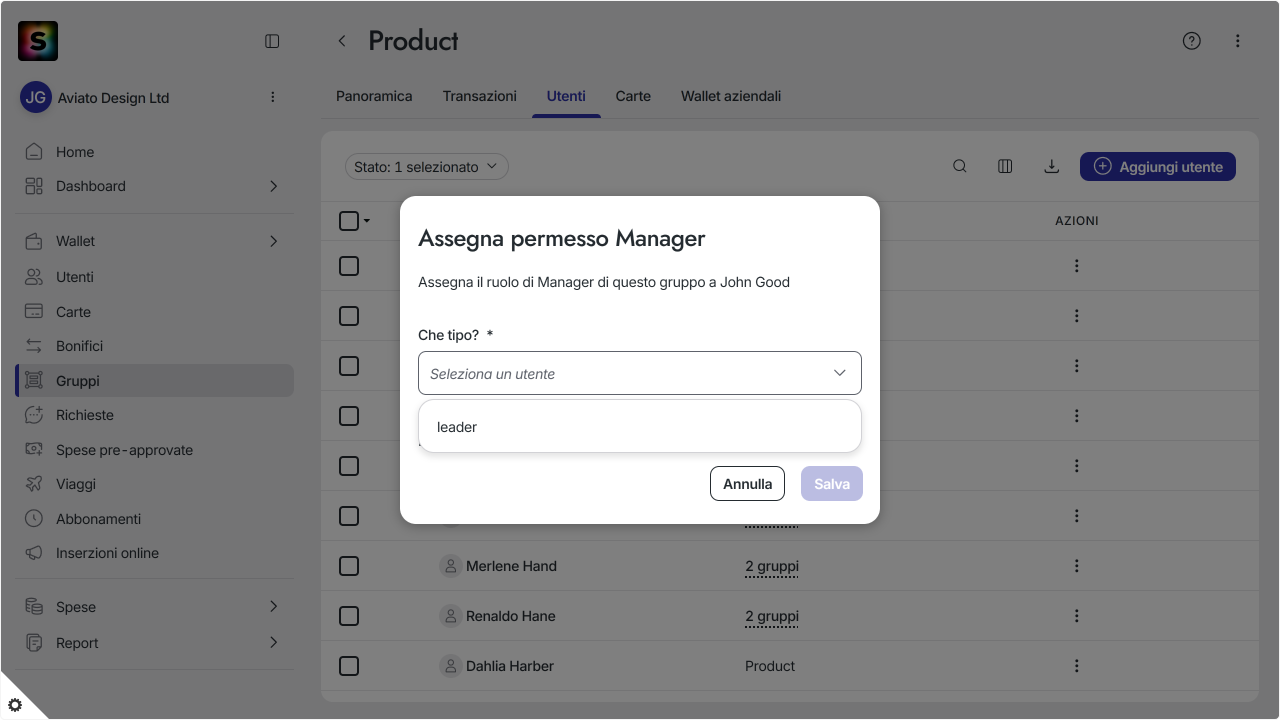Screen dimensions: 1280x720
Task: Open Richieste in the sidebar
Action: (155, 415)
